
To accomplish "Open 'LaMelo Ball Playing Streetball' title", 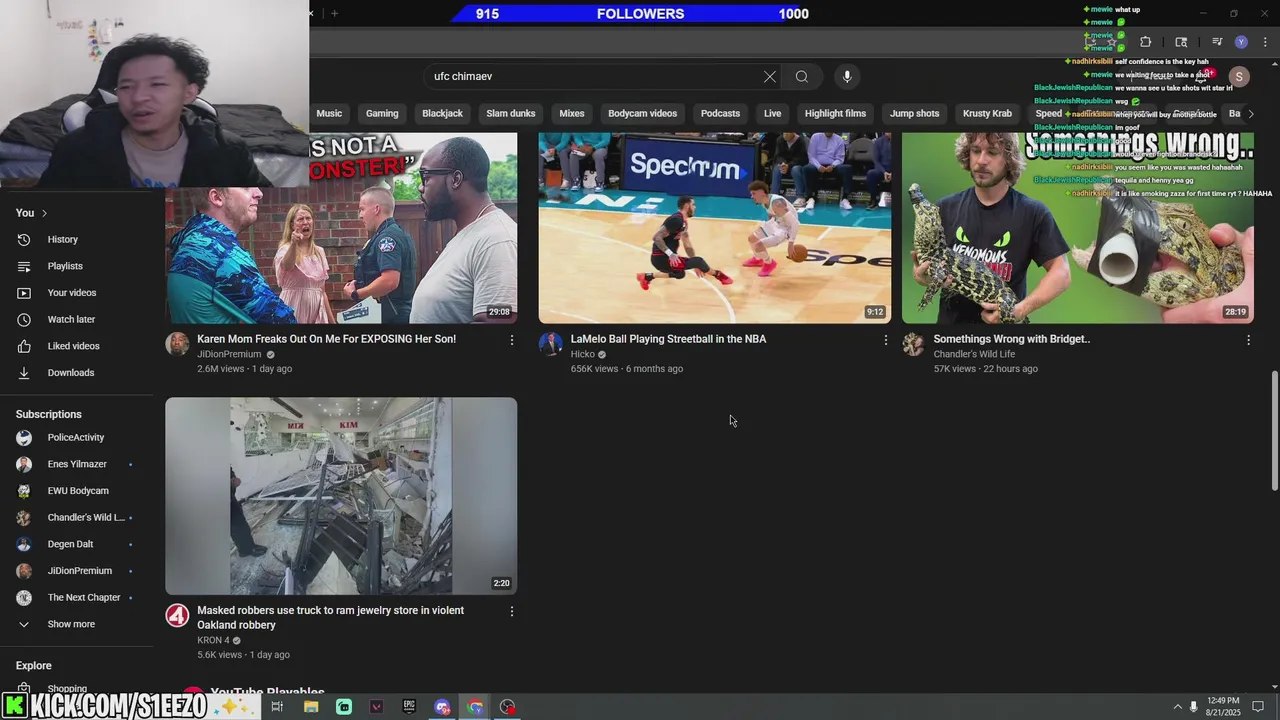I will (x=668, y=339).
